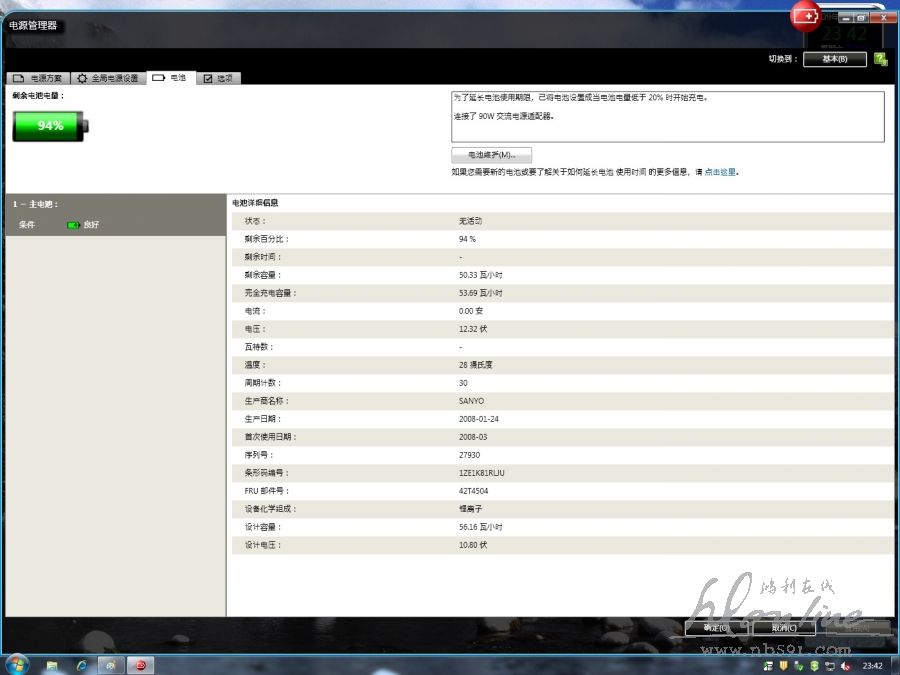Open the Windows Start menu orb

(x=15, y=665)
